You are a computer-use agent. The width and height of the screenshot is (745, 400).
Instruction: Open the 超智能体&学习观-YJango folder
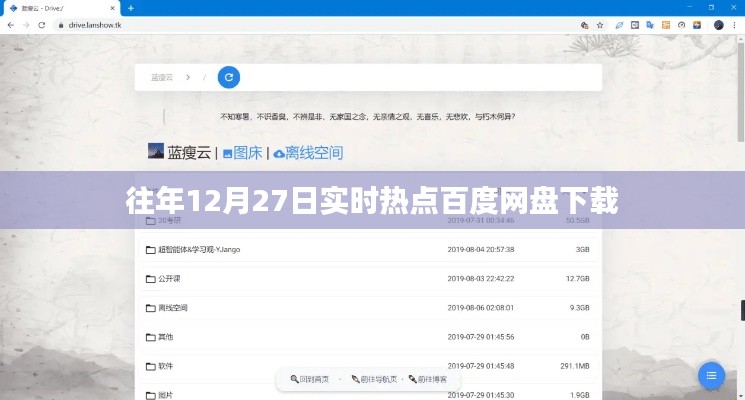coord(199,249)
